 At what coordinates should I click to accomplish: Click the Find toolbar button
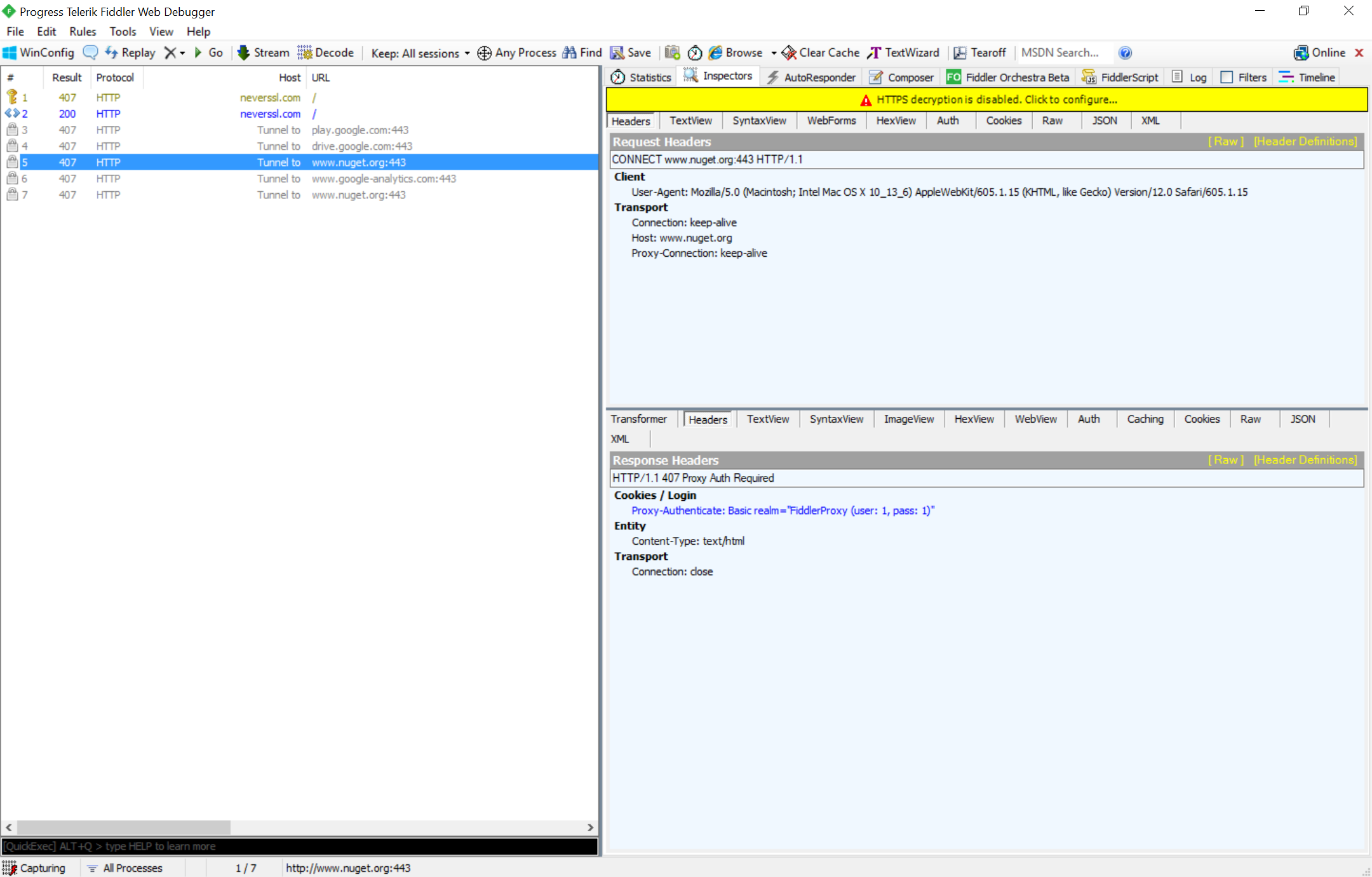(x=583, y=52)
